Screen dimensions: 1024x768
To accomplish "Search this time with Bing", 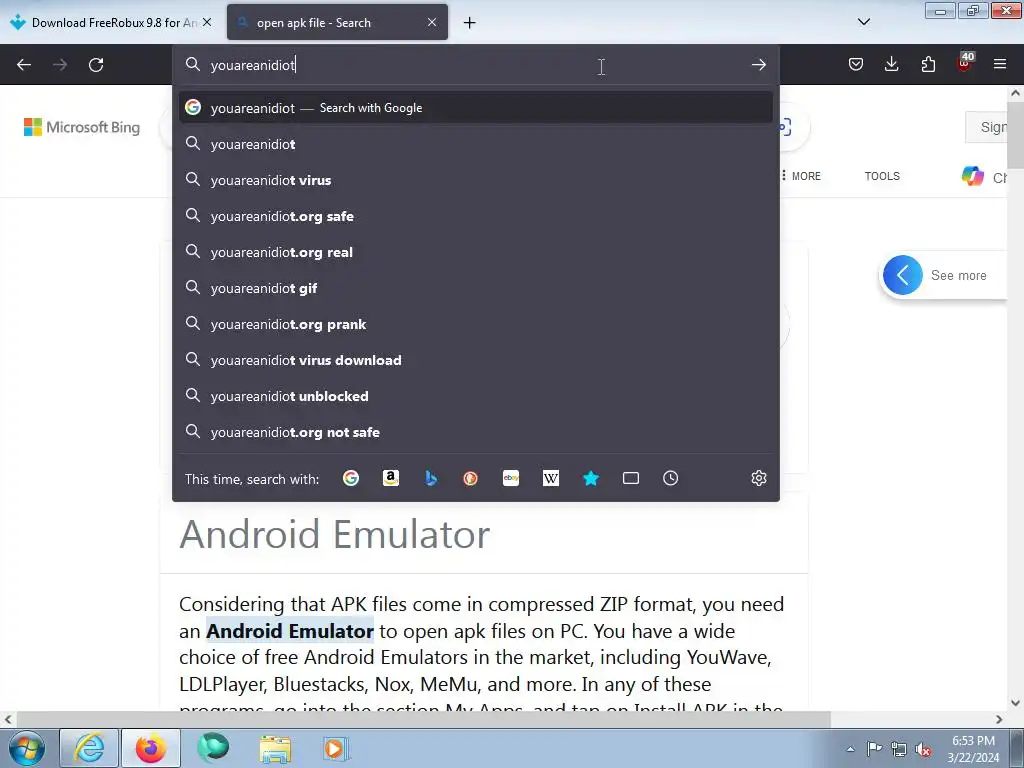I will (431, 479).
